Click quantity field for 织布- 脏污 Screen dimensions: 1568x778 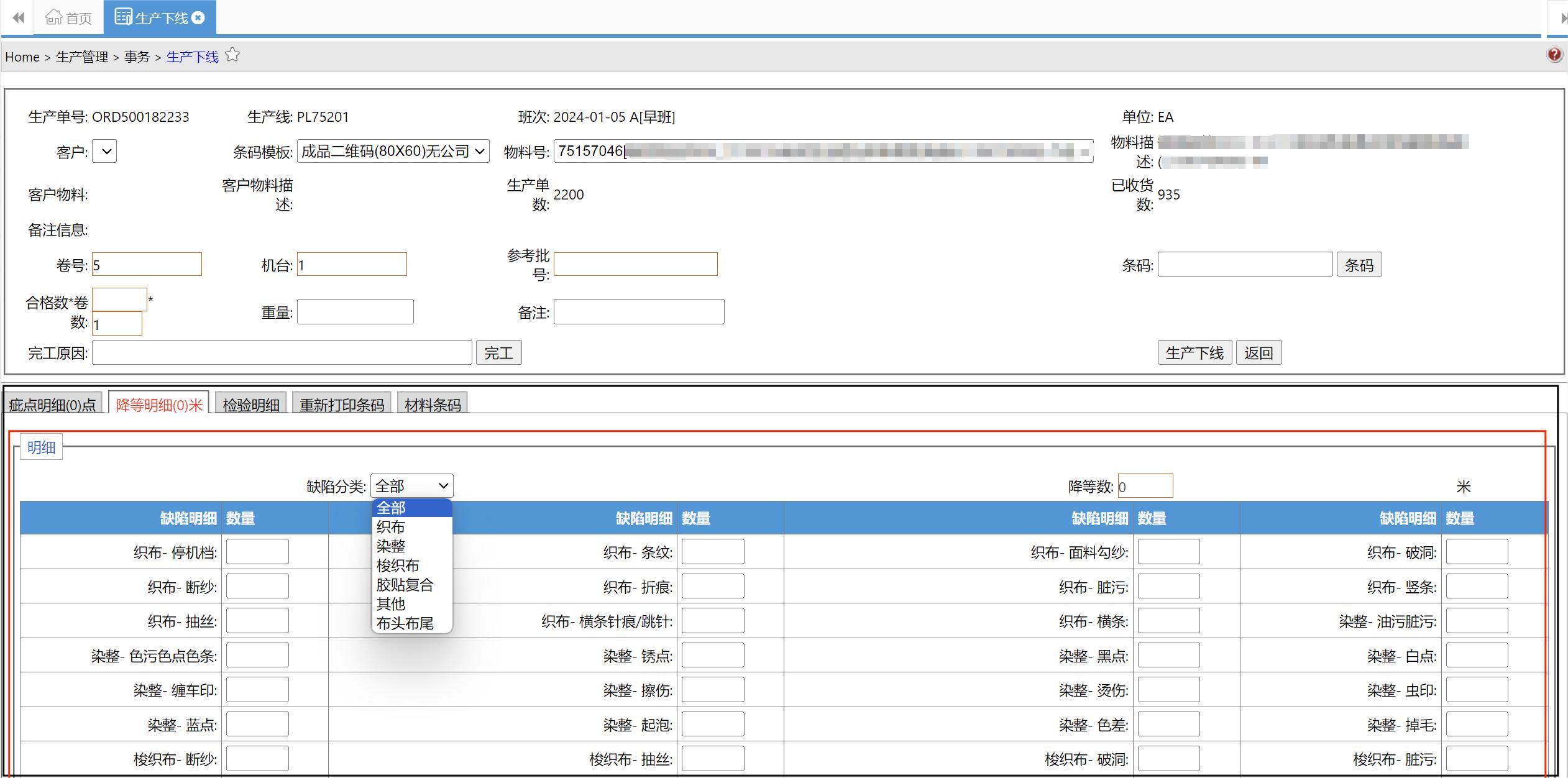[1168, 586]
